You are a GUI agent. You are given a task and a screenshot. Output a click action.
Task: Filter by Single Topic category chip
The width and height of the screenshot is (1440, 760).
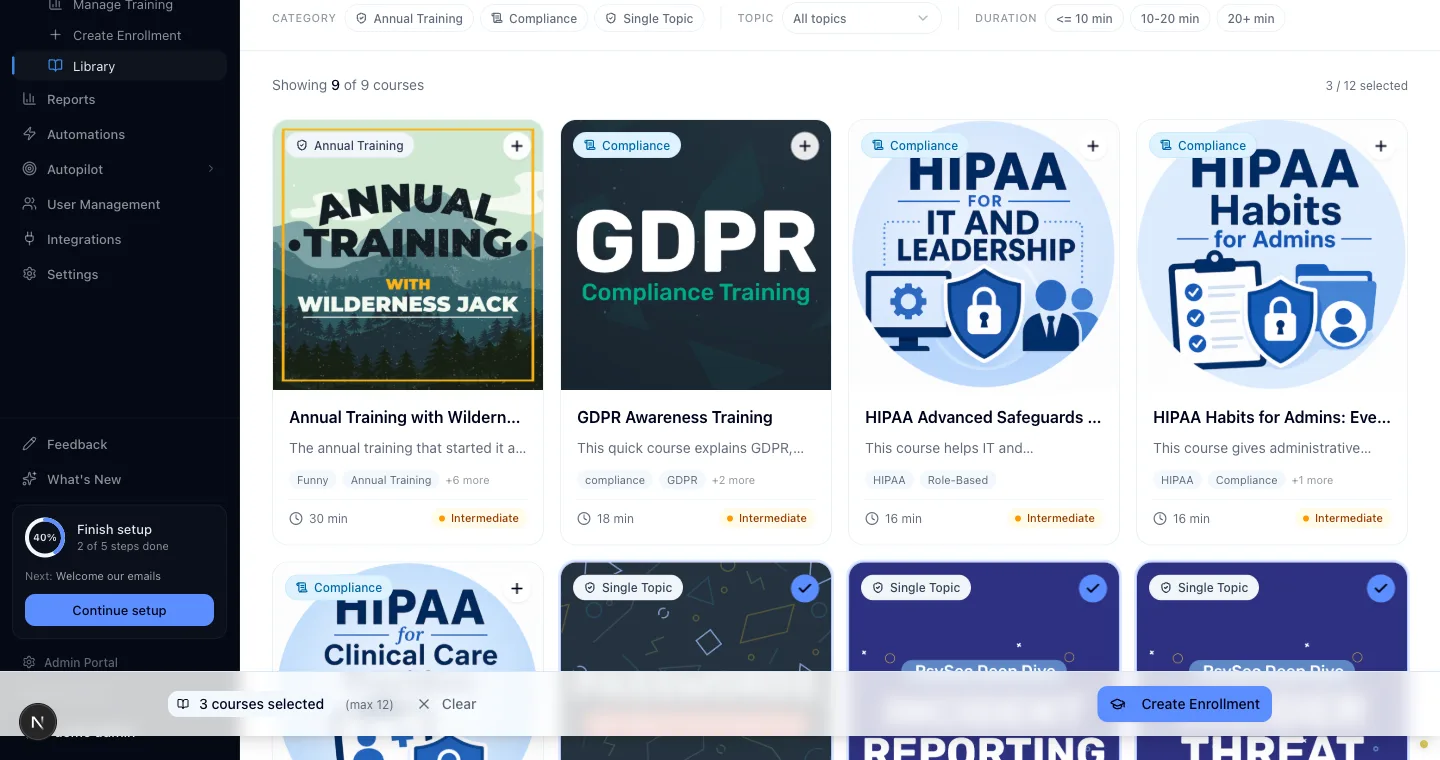[649, 18]
